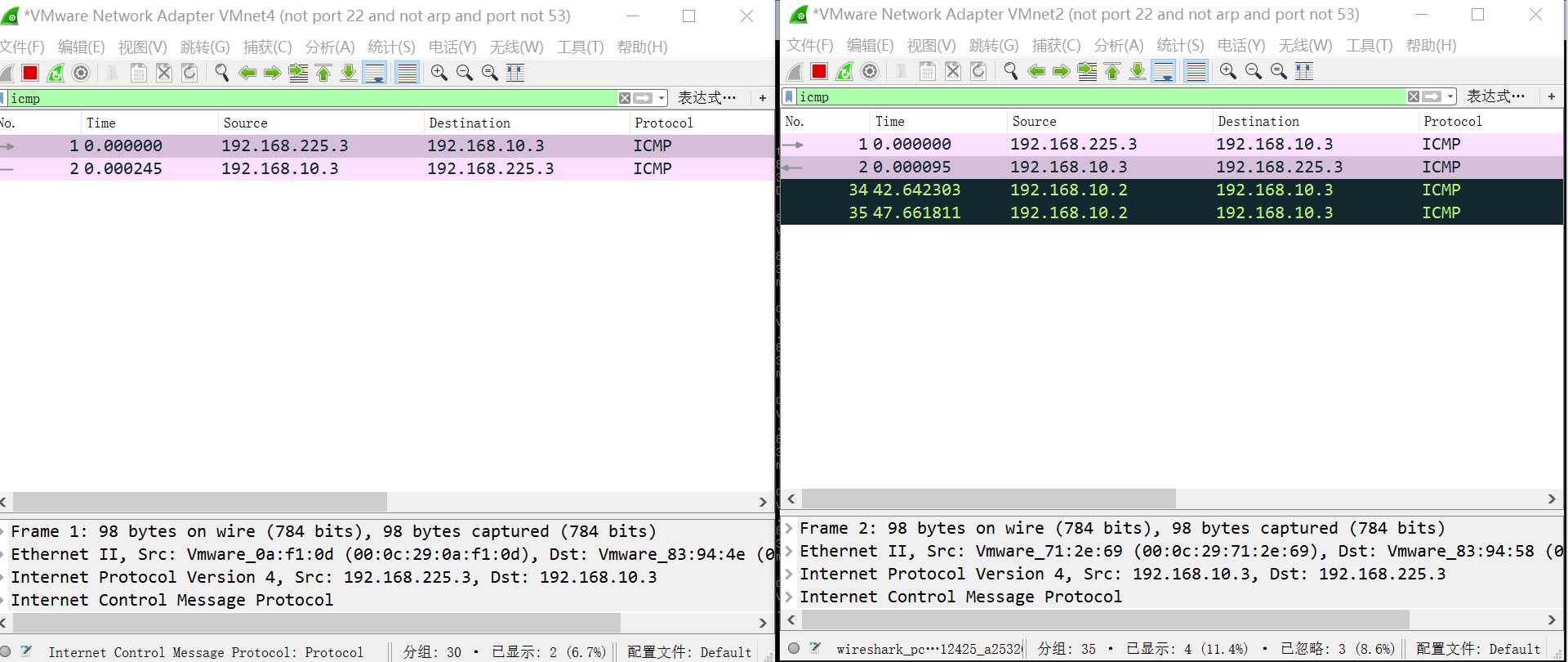Expand Frame 1 details in VMnet4 window
The width and height of the screenshot is (1568, 662).
(2, 531)
